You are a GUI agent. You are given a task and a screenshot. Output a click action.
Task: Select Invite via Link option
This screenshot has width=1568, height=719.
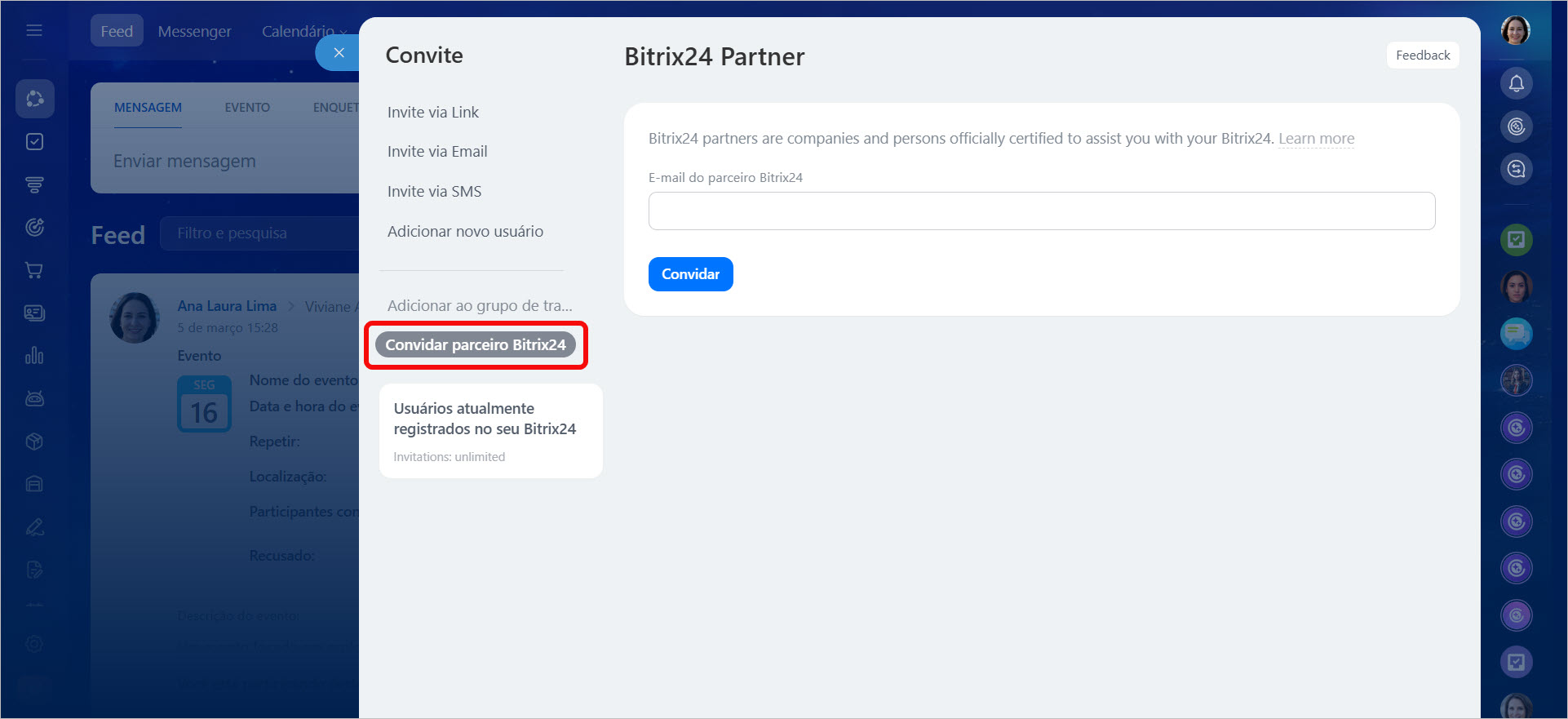click(432, 113)
